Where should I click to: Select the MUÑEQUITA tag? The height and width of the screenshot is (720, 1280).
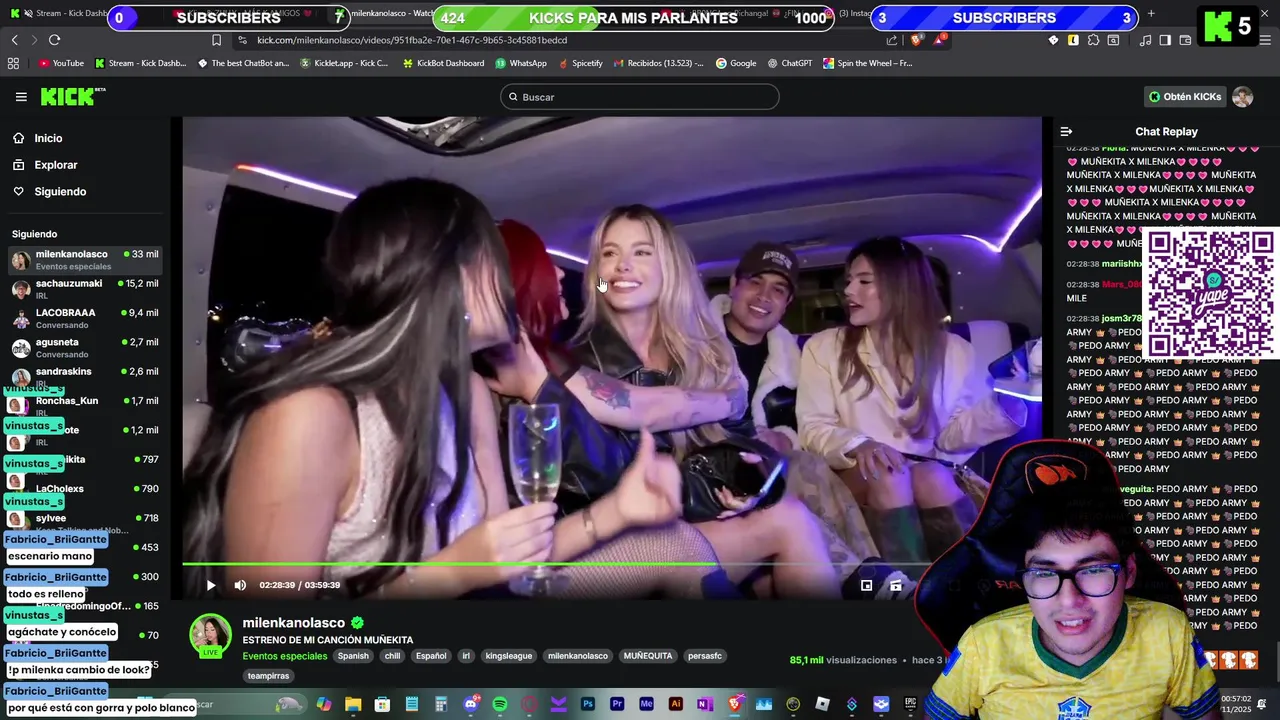point(648,656)
